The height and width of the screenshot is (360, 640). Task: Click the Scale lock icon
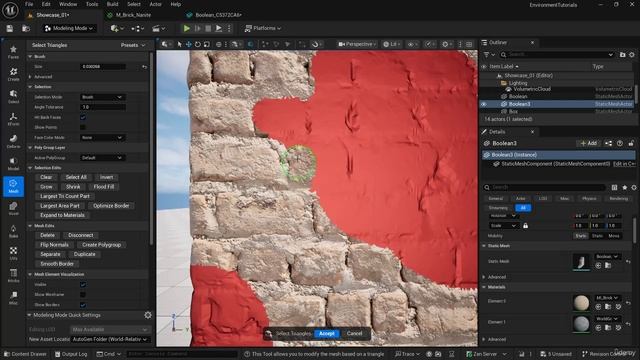click(526, 226)
